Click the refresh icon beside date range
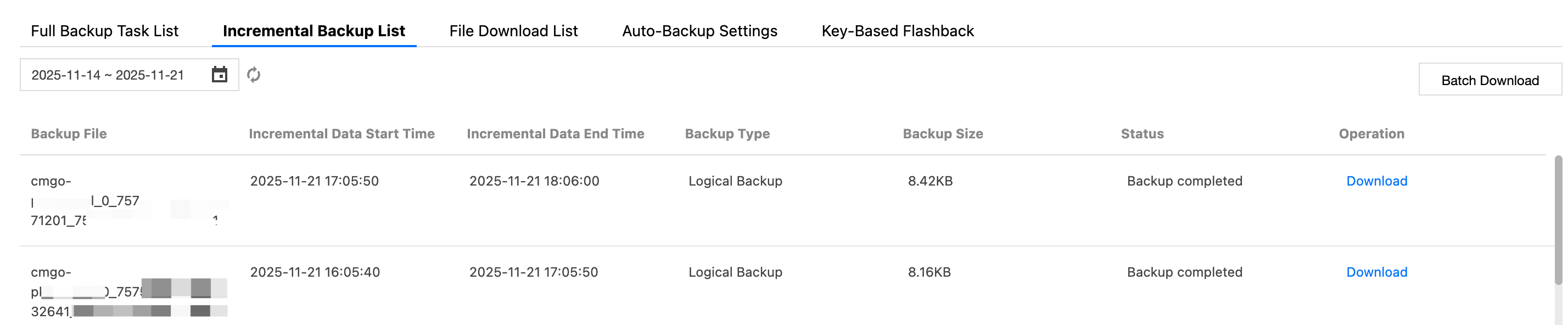The height and width of the screenshot is (325, 1568). tap(254, 75)
